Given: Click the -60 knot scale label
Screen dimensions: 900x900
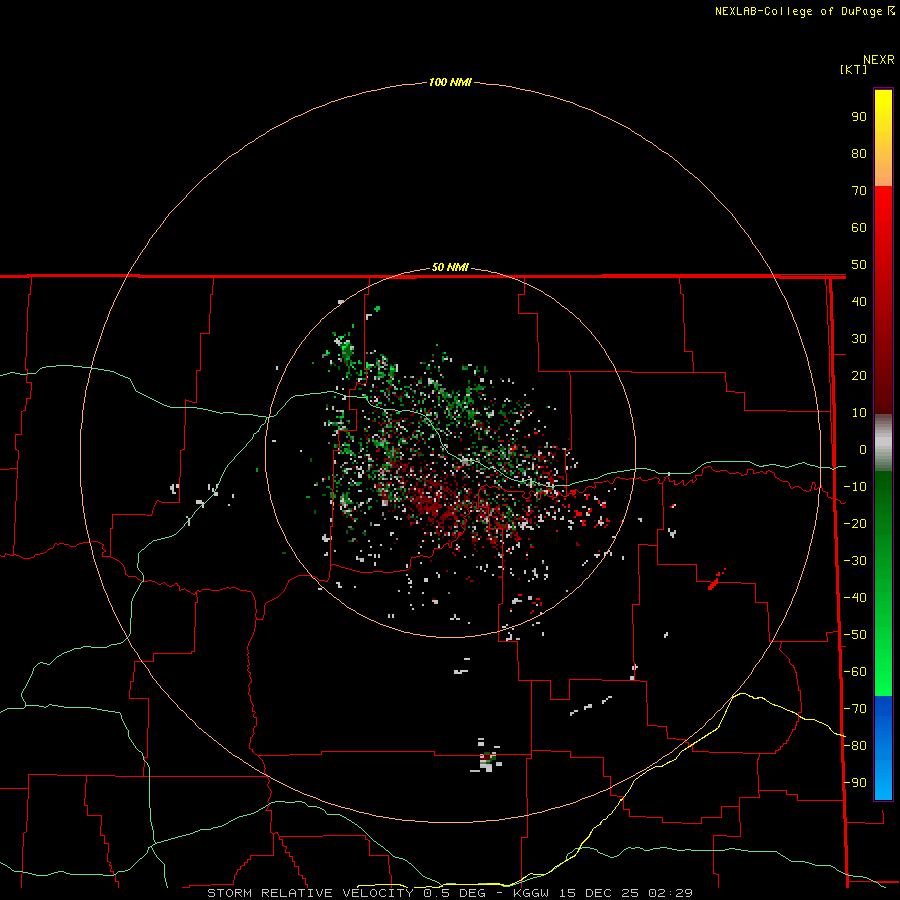Looking at the screenshot, I should 855,672.
